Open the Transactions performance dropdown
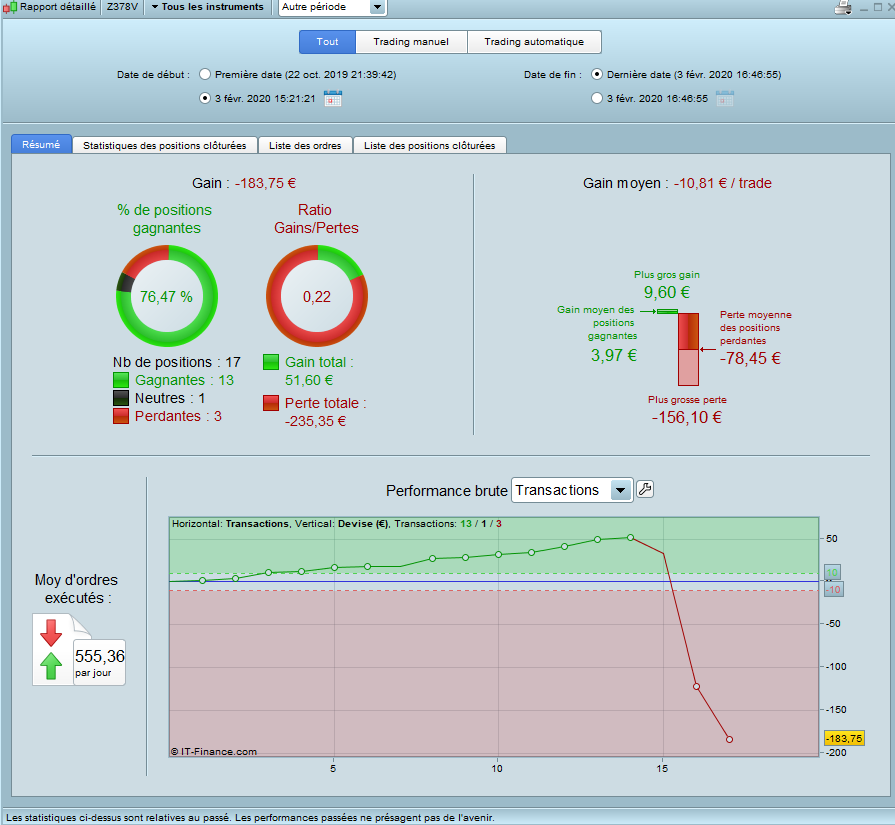Viewport: 895px width, 825px height. [572, 490]
